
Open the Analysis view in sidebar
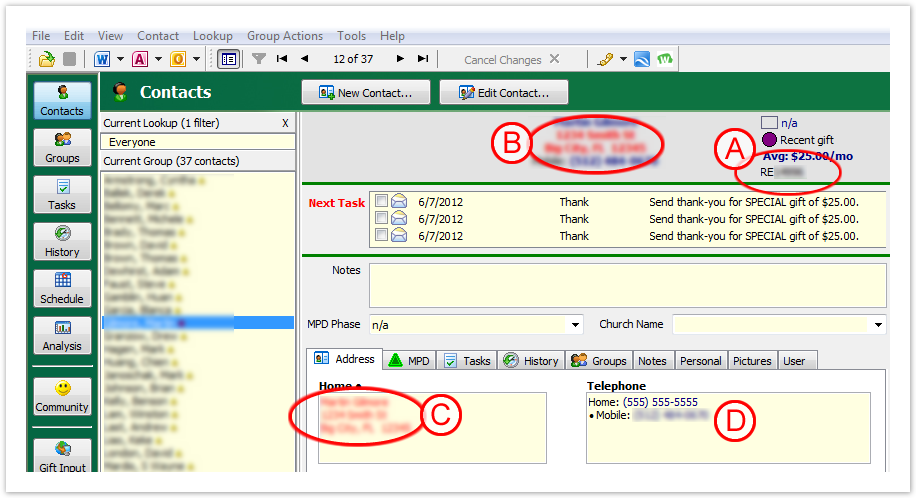[x=62, y=335]
